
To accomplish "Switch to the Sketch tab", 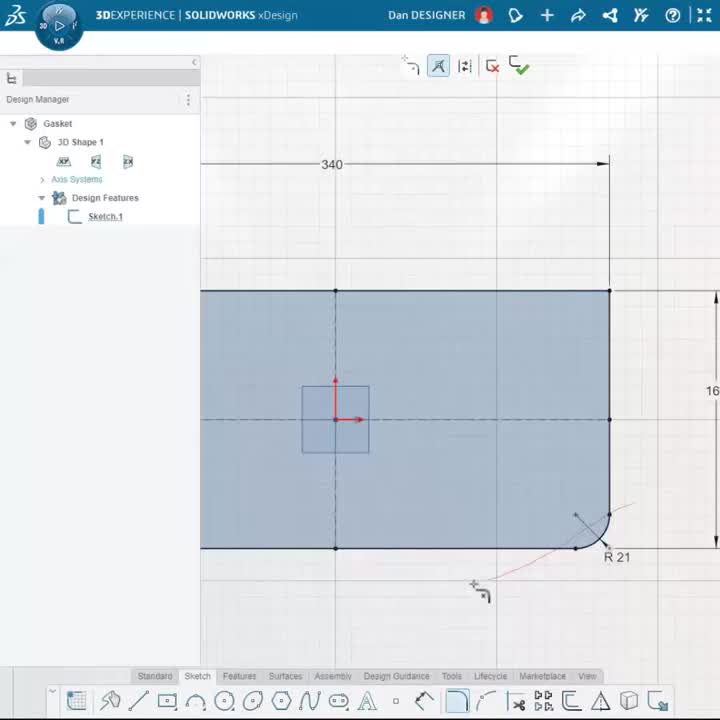I will coord(197,676).
